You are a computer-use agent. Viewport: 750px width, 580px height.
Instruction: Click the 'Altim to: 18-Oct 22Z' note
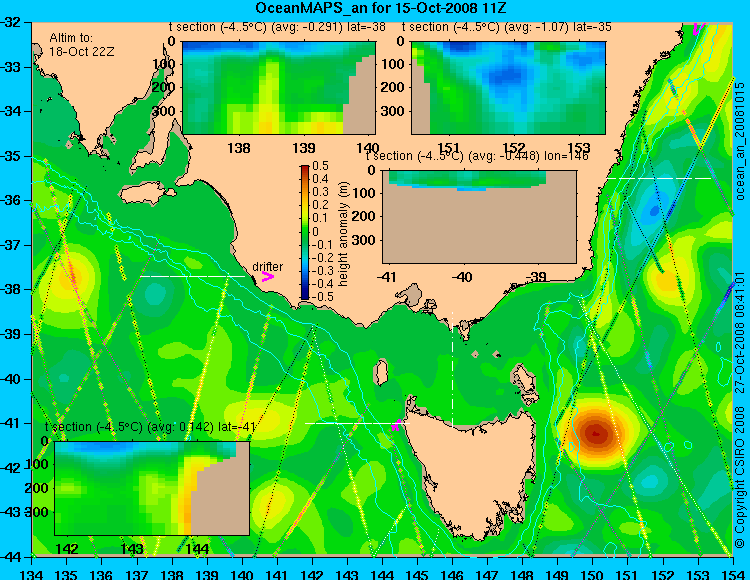82,44
